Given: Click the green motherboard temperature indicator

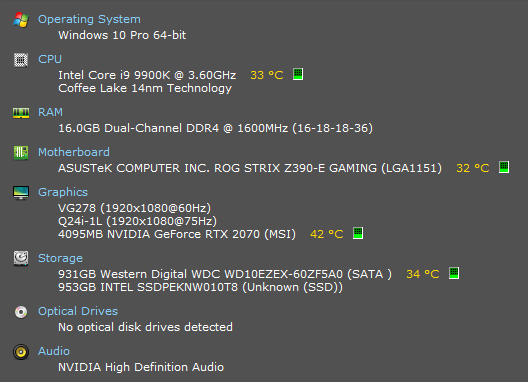Looking at the screenshot, I should pyautogui.click(x=504, y=167).
